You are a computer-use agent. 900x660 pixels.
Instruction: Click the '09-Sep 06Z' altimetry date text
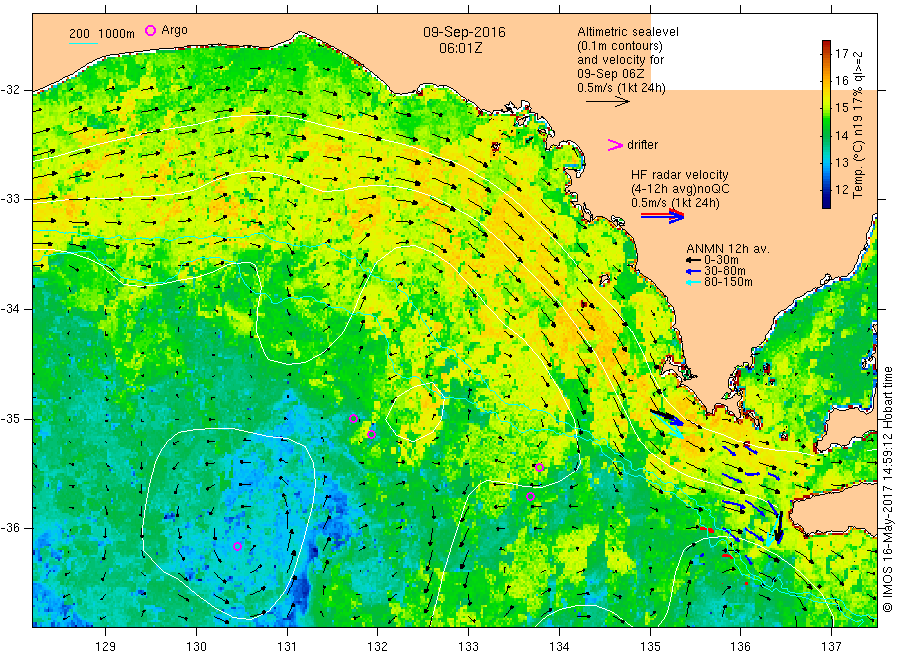(611, 74)
